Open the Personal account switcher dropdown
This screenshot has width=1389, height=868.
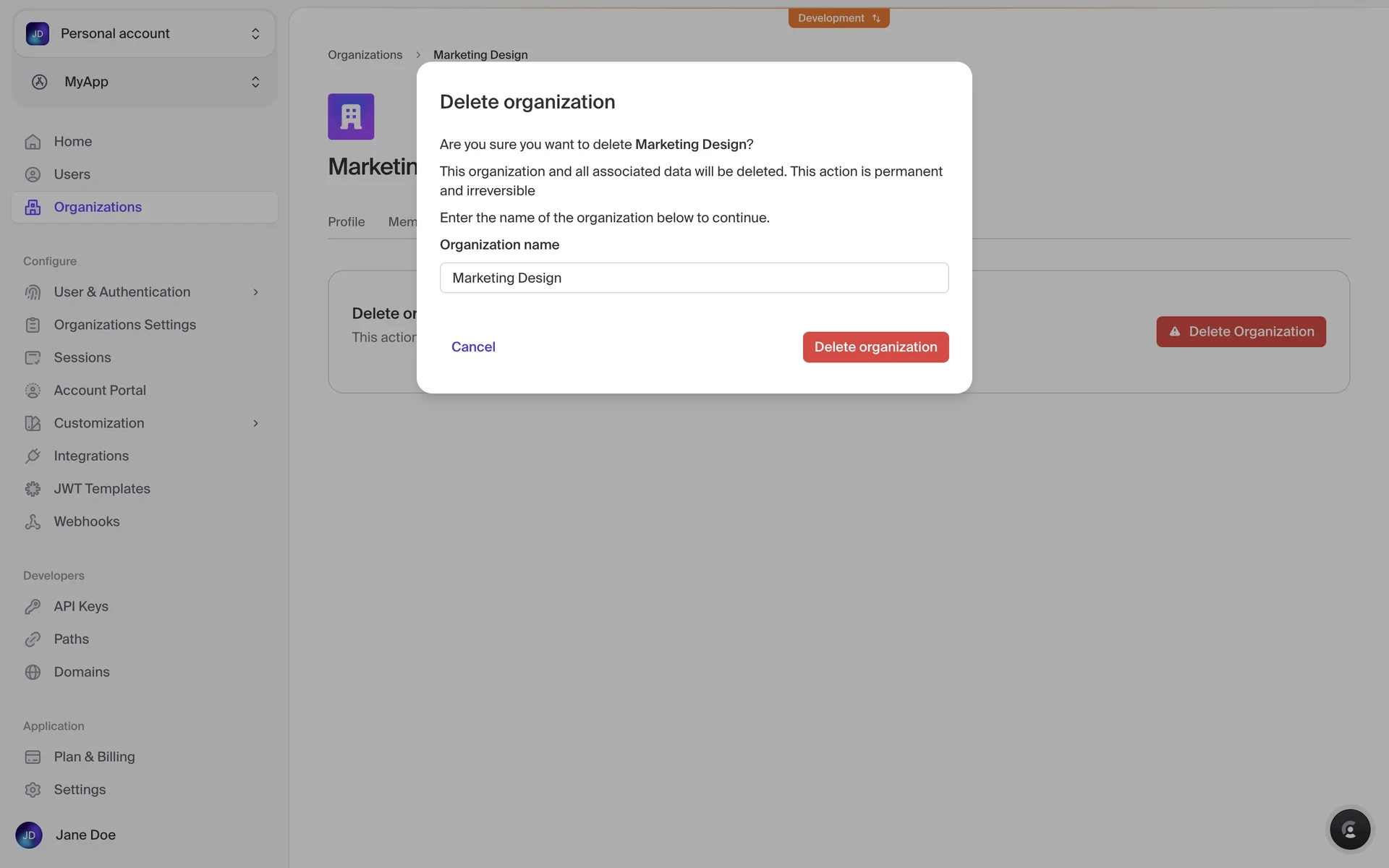point(144,34)
